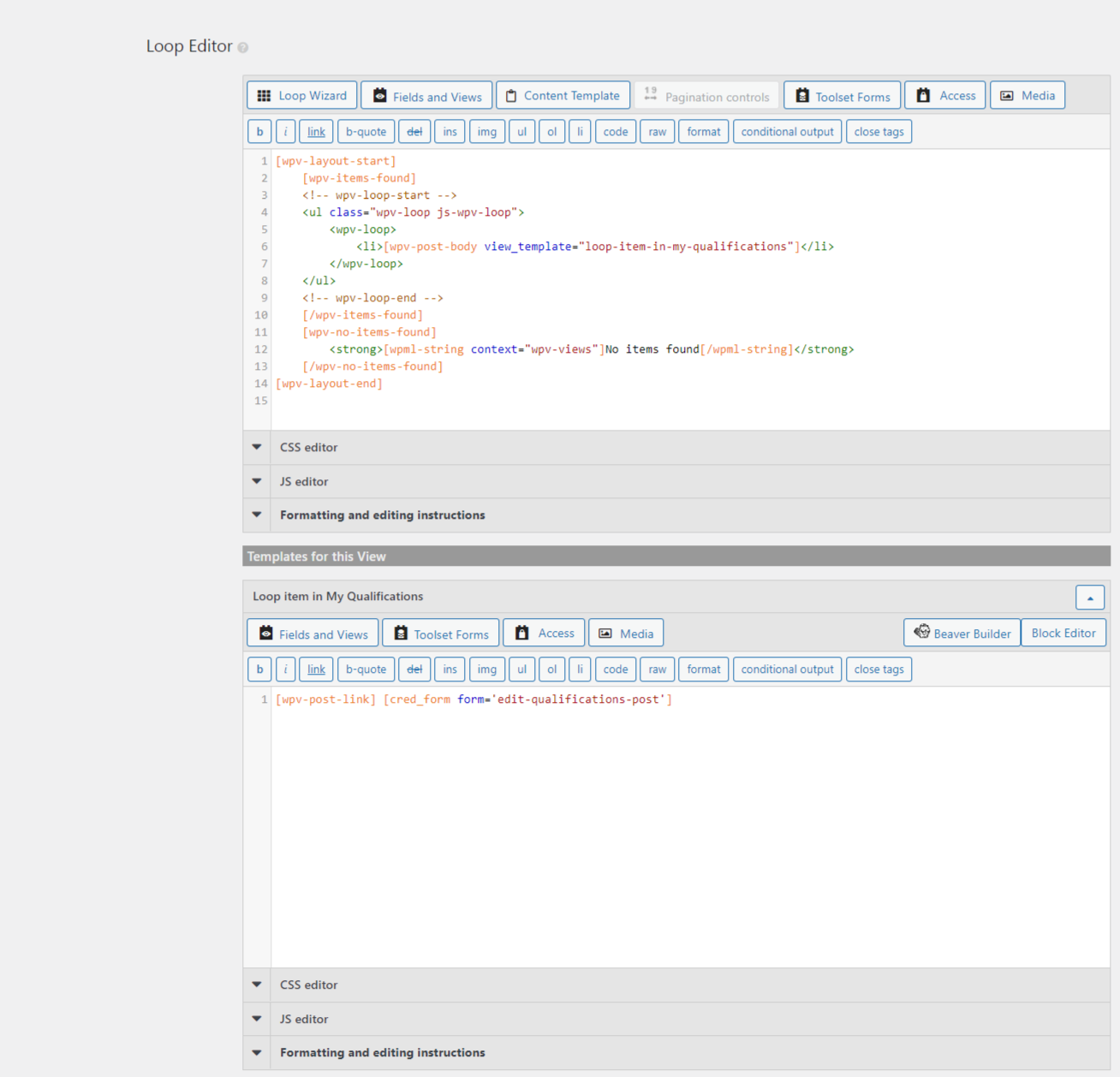Open Toolset Forms in Loop Editor toolbar
Image resolution: width=1120 pixels, height=1077 pixels.
(843, 96)
